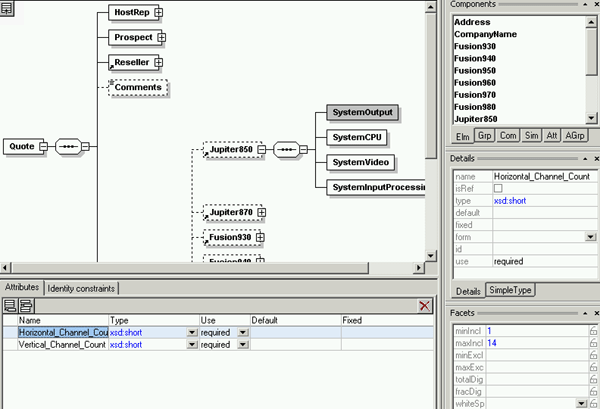Open Type dropdown for Vertical_Channel_Count row
The width and height of the screenshot is (600, 409).
pyautogui.click(x=192, y=345)
